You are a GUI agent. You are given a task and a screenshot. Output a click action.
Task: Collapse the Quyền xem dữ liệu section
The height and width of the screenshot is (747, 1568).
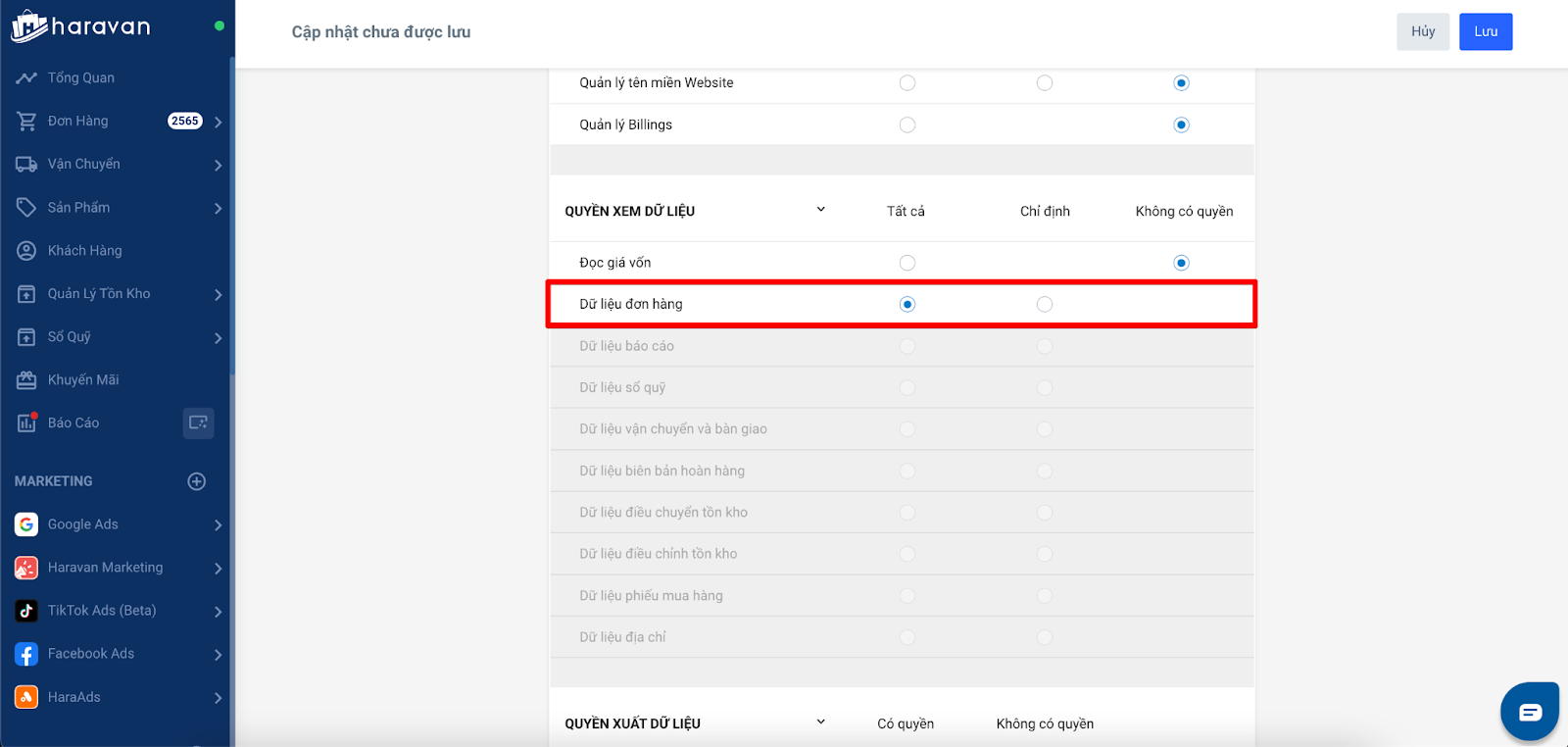(x=821, y=210)
